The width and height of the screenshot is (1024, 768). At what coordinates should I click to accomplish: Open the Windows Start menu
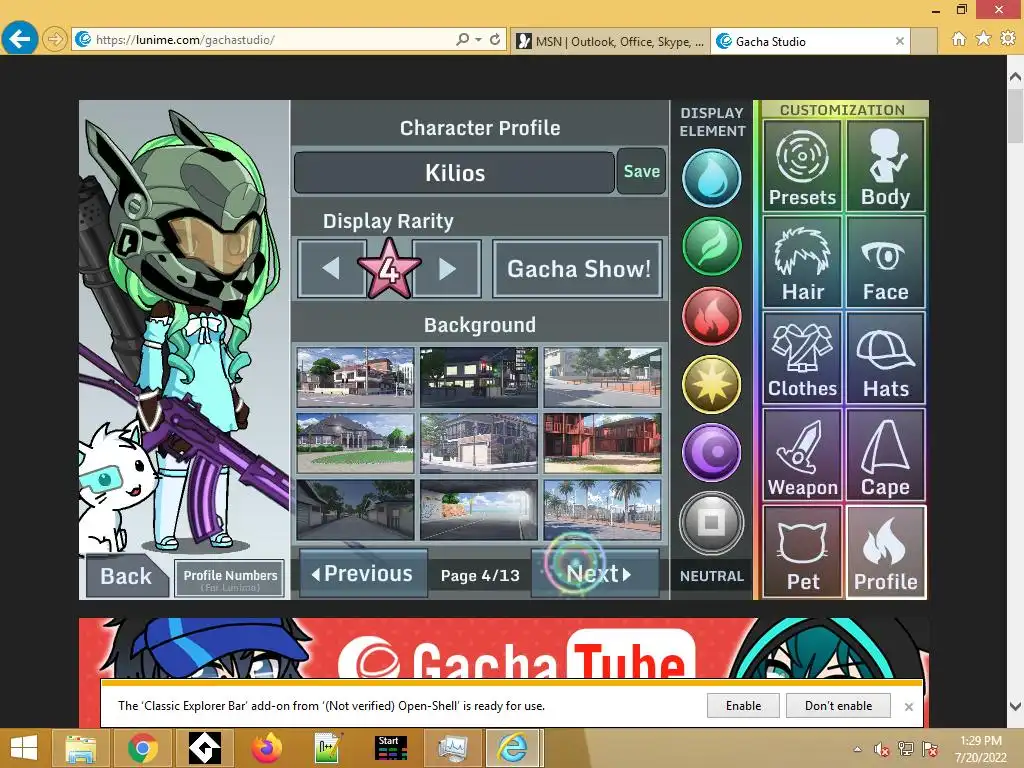tap(24, 748)
